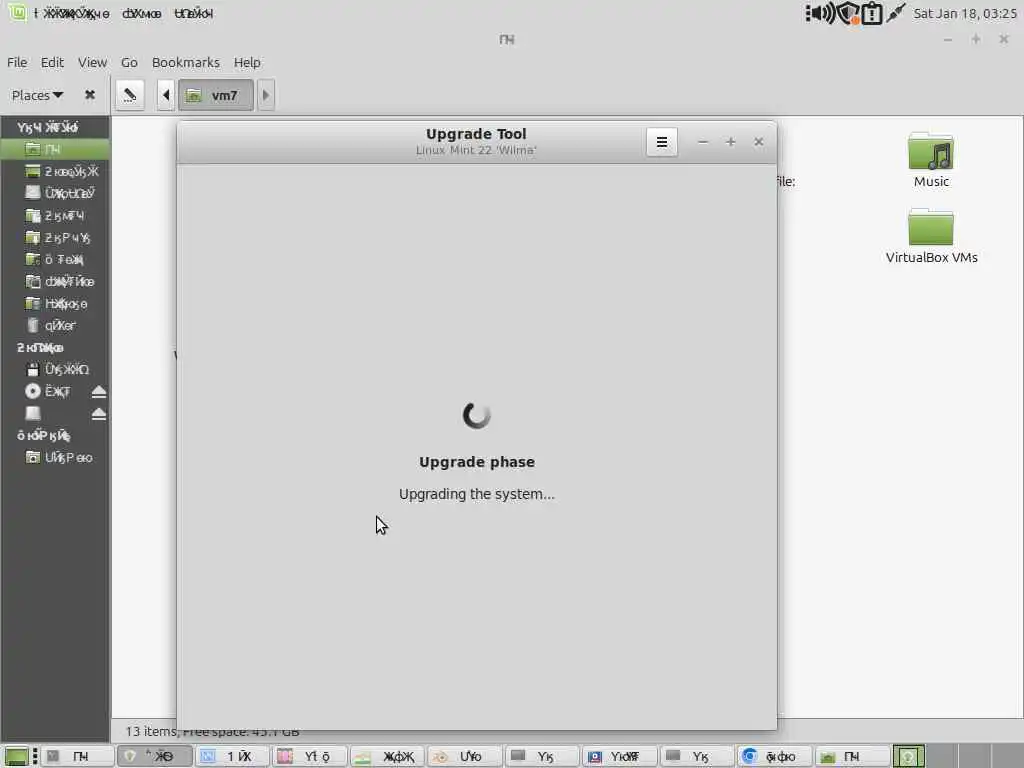Screen dimensions: 1024x768
Task: Select the unlabeled drive device in sidebar
Action: (44, 413)
